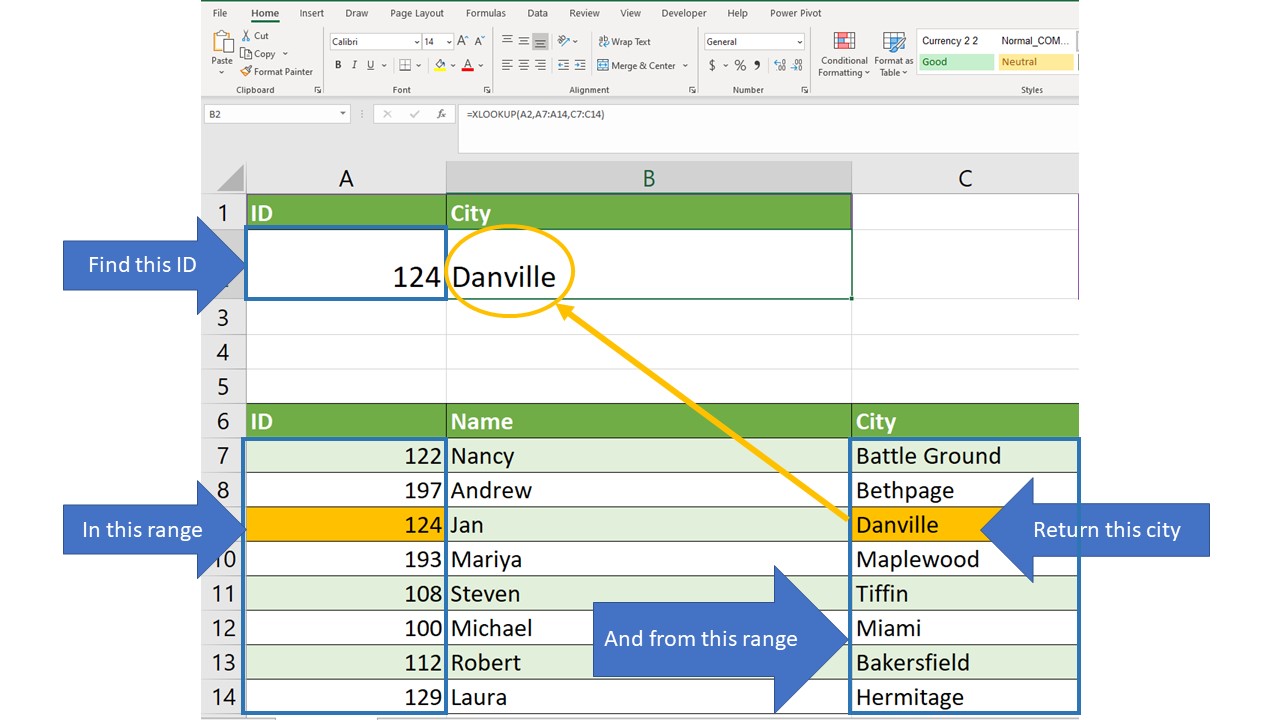Open Conditional Formatting menu

click(844, 54)
